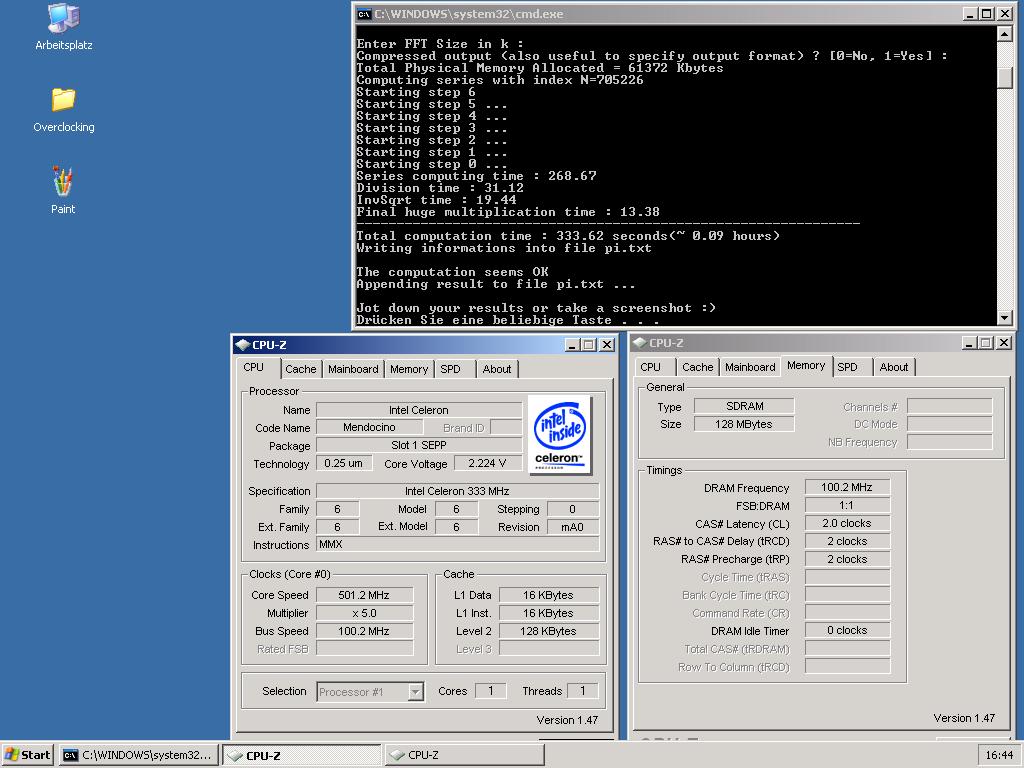The image size is (1024, 768).
Task: Click the Cores count field
Action: click(x=490, y=691)
